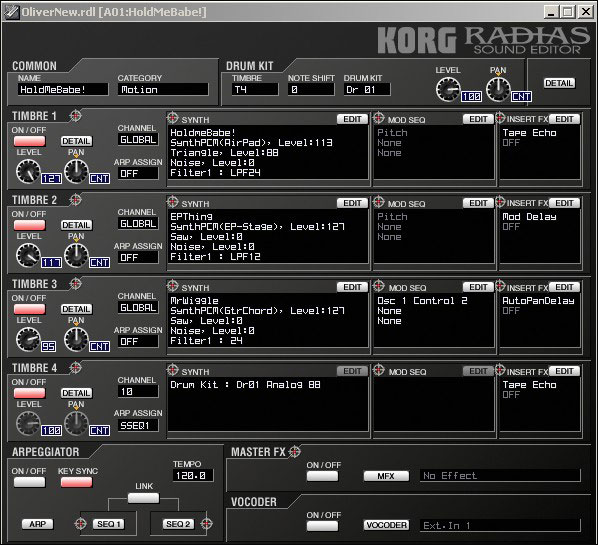Image resolution: width=598 pixels, height=545 pixels.
Task: Click Timbre 3 INSERT FX EDIT button
Action: tap(564, 287)
